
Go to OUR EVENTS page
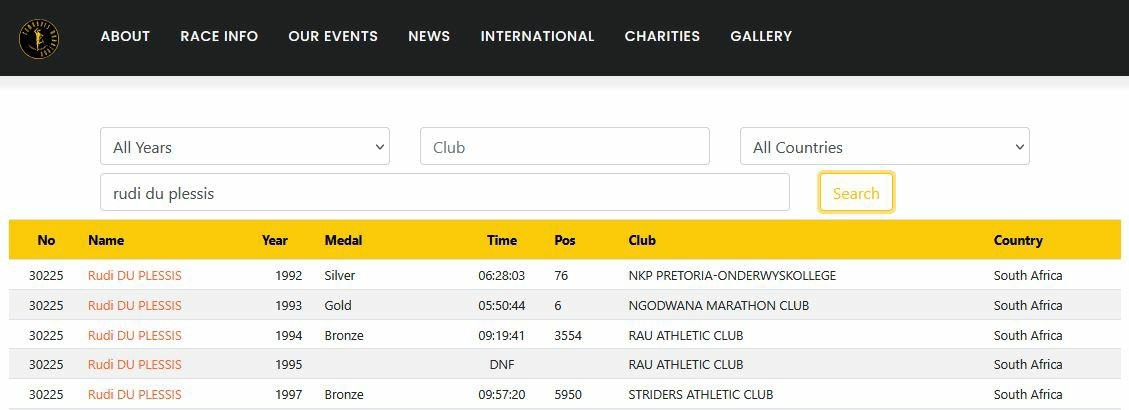(x=333, y=36)
